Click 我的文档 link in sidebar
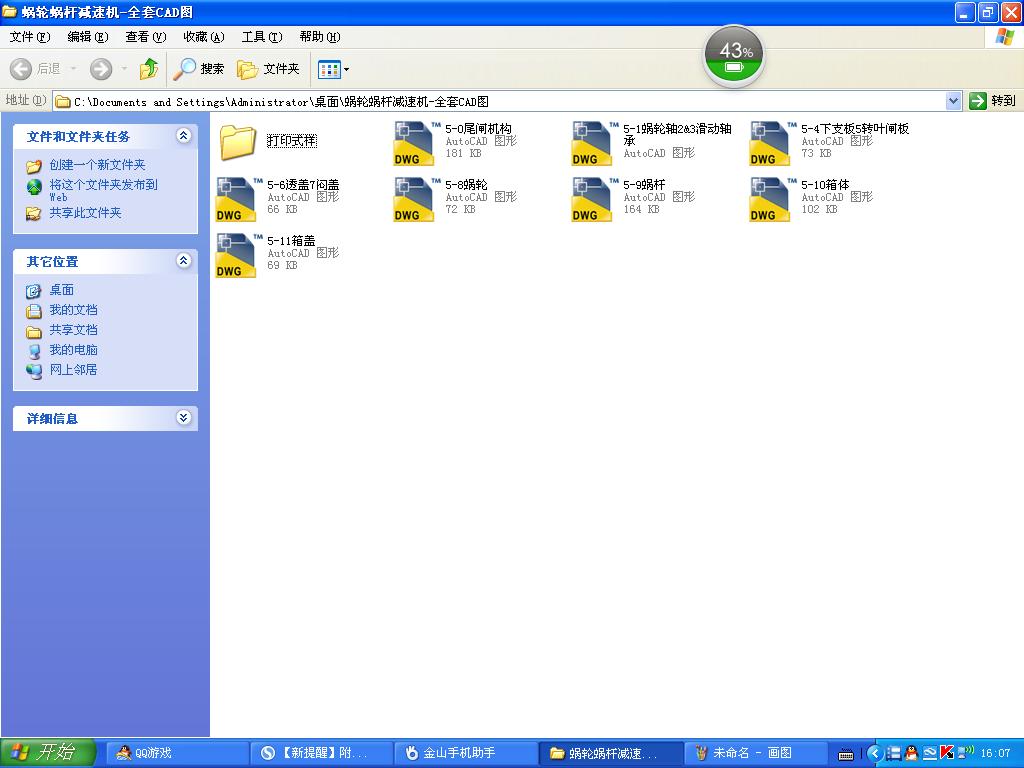This screenshot has width=1024, height=768. coord(73,310)
